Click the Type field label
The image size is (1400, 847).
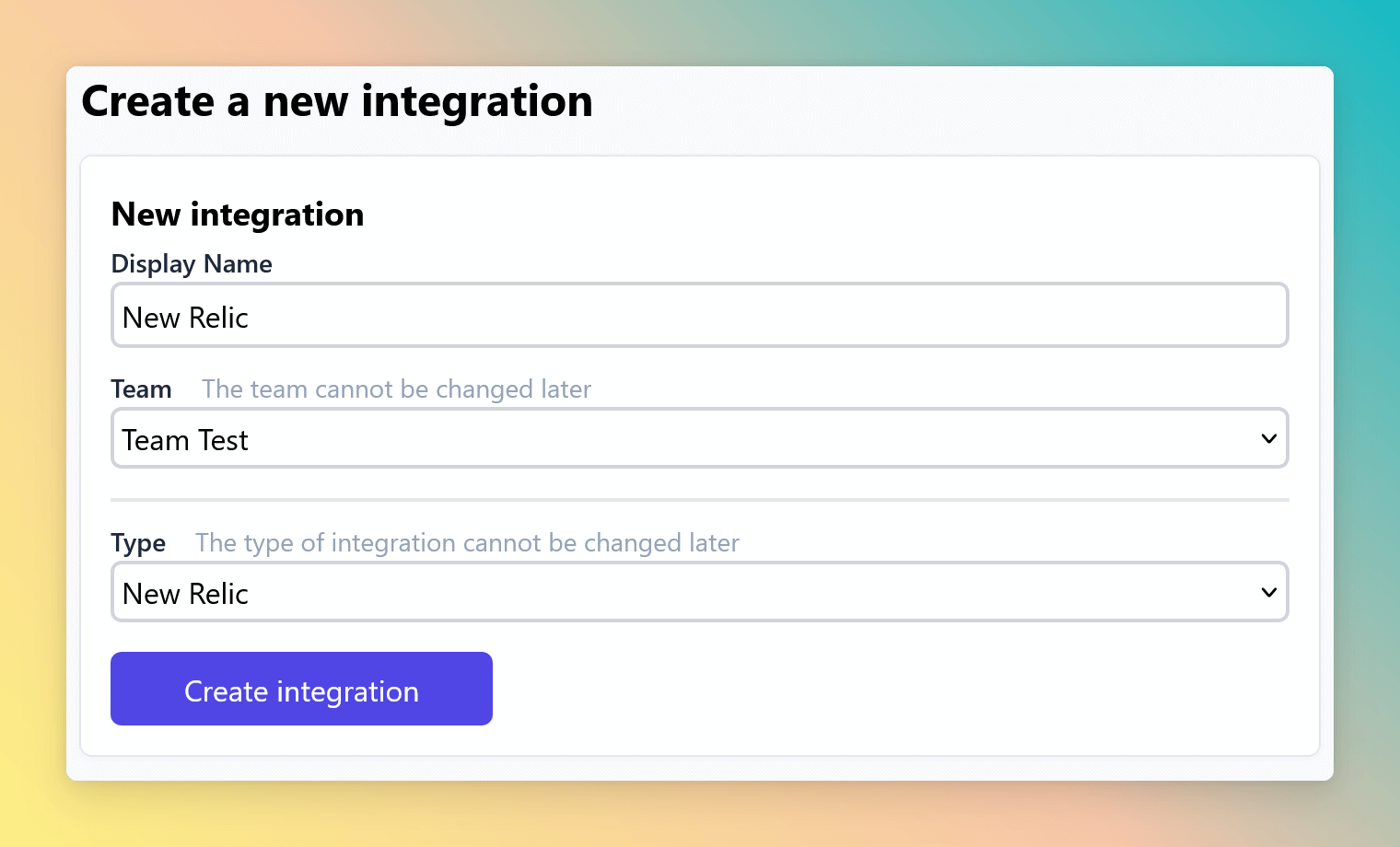point(138,543)
